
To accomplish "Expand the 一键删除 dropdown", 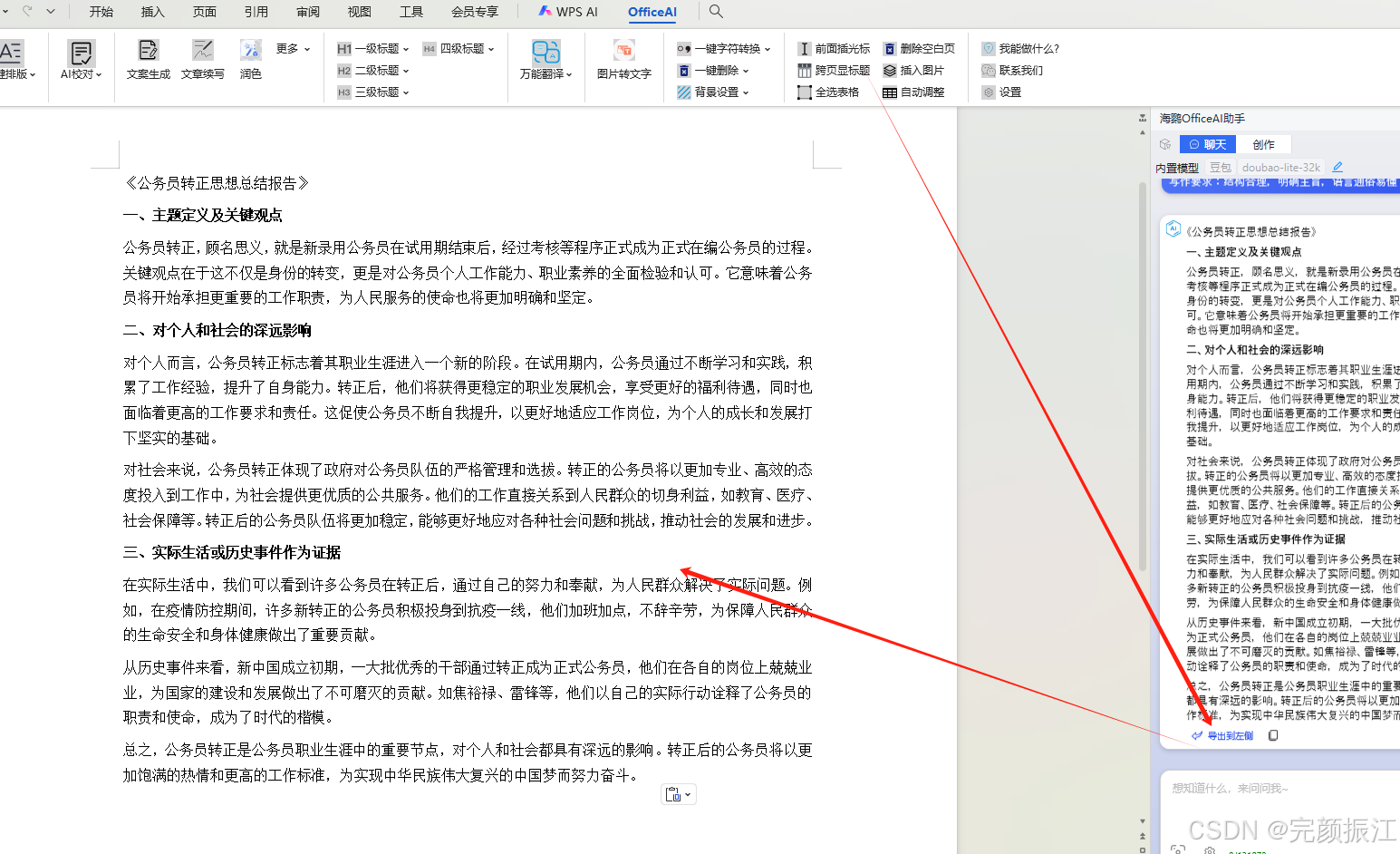I will [x=713, y=71].
